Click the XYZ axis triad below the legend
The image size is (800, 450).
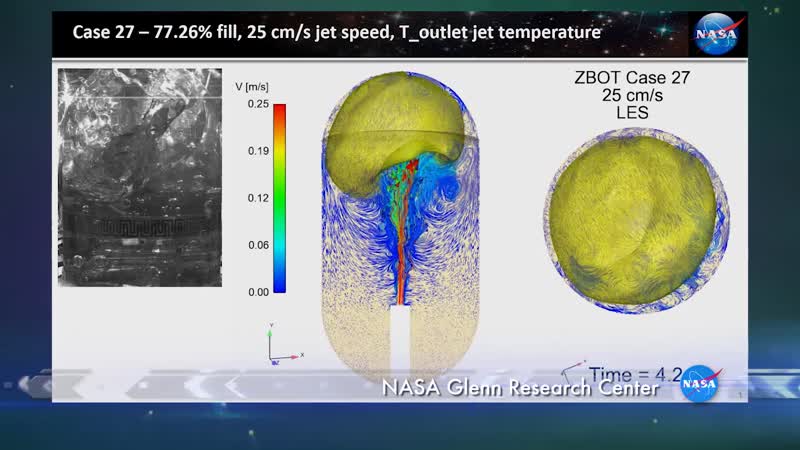pyautogui.click(x=279, y=343)
